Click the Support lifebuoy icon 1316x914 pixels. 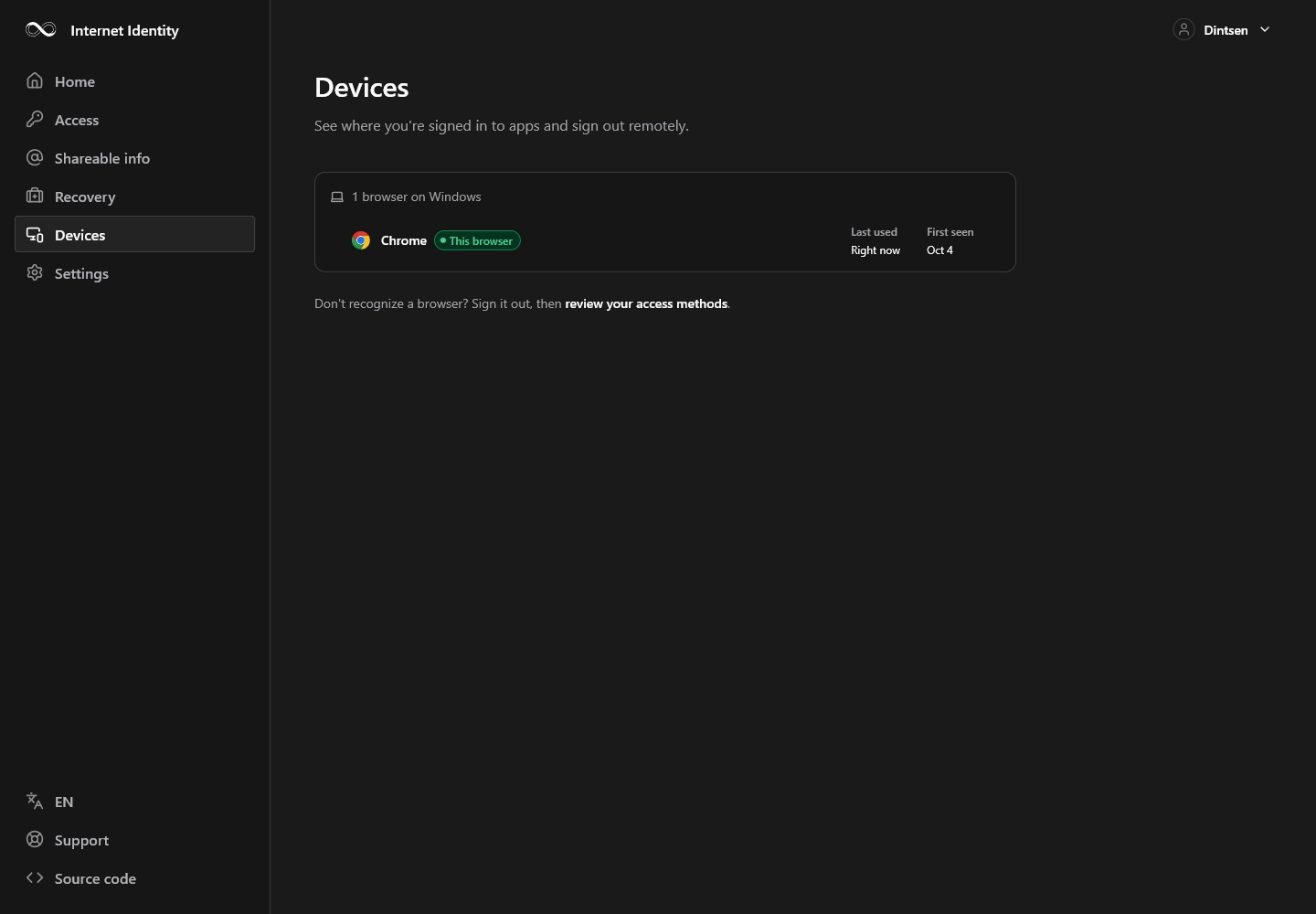(x=35, y=839)
